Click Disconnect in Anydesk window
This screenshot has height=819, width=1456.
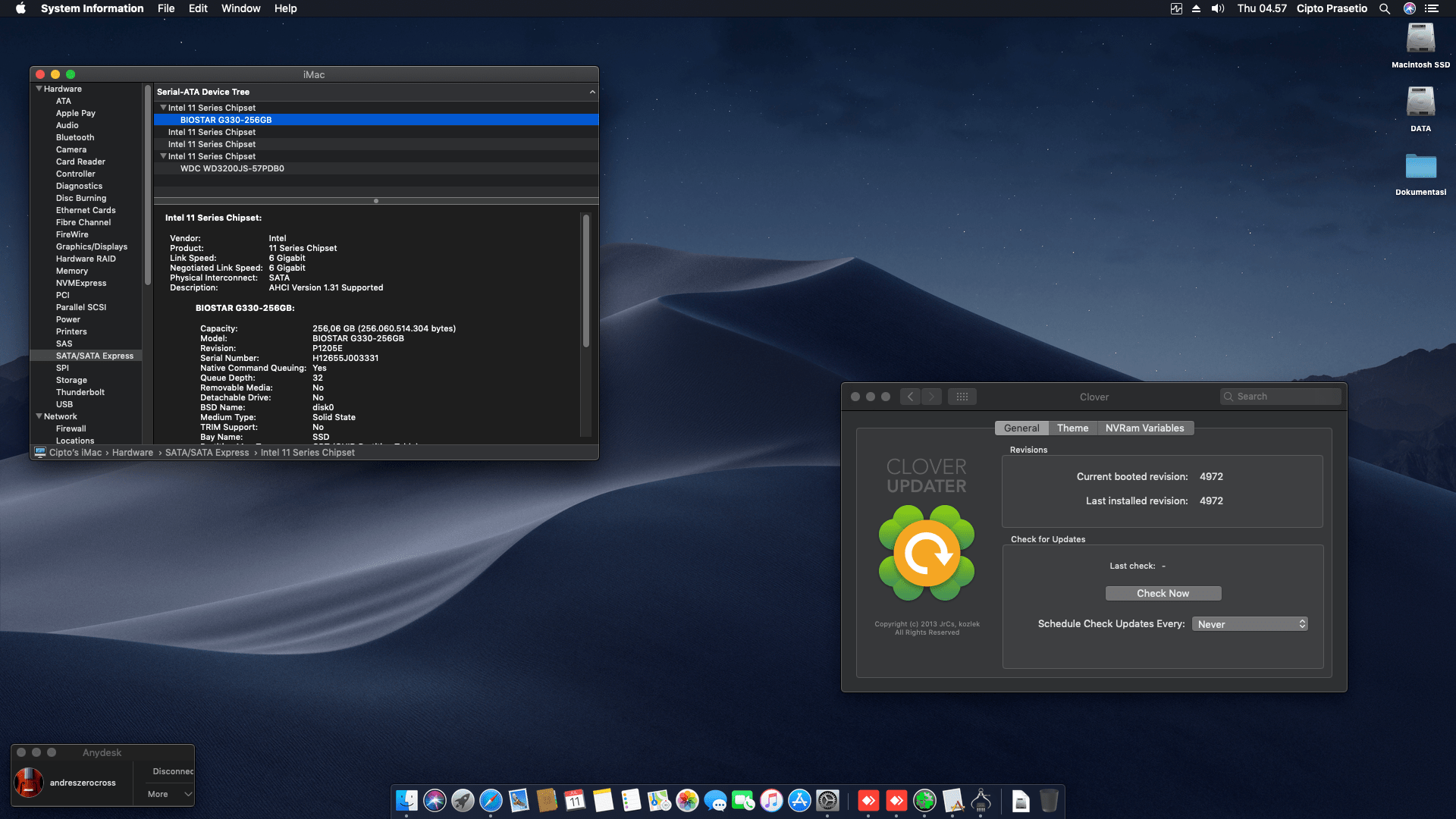(x=173, y=771)
